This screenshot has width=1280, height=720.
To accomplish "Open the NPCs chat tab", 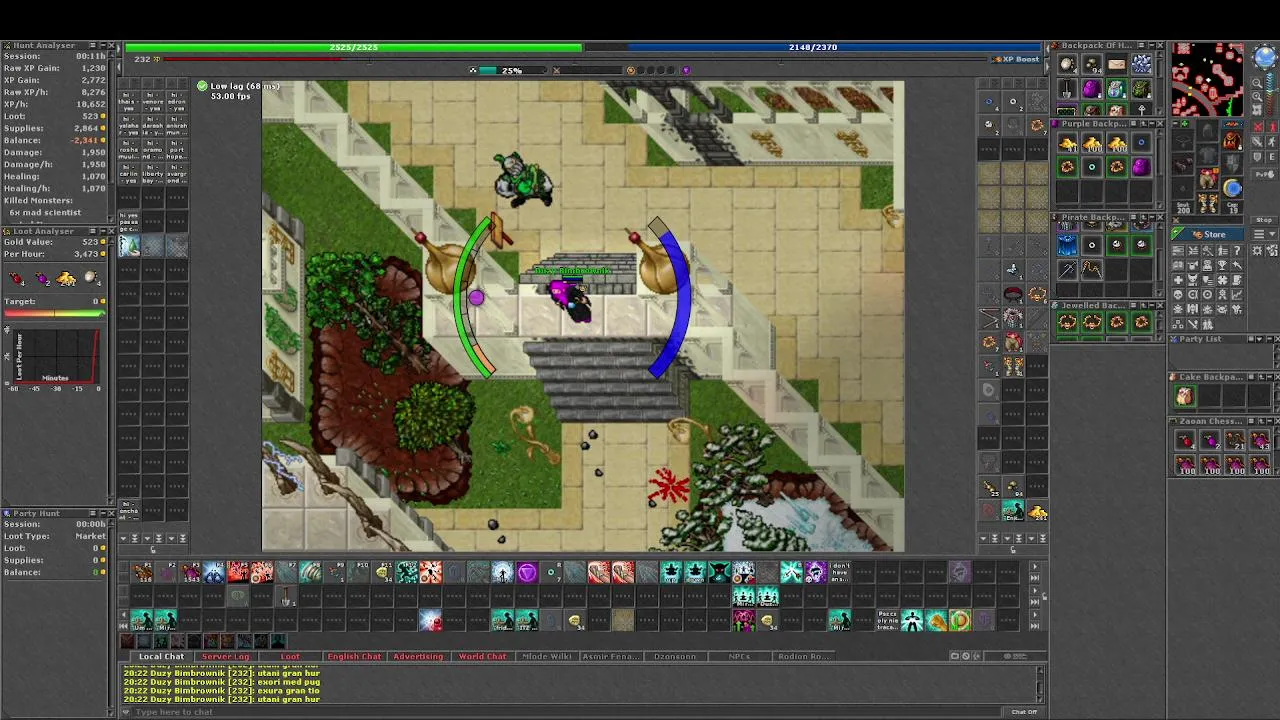I will point(740,656).
